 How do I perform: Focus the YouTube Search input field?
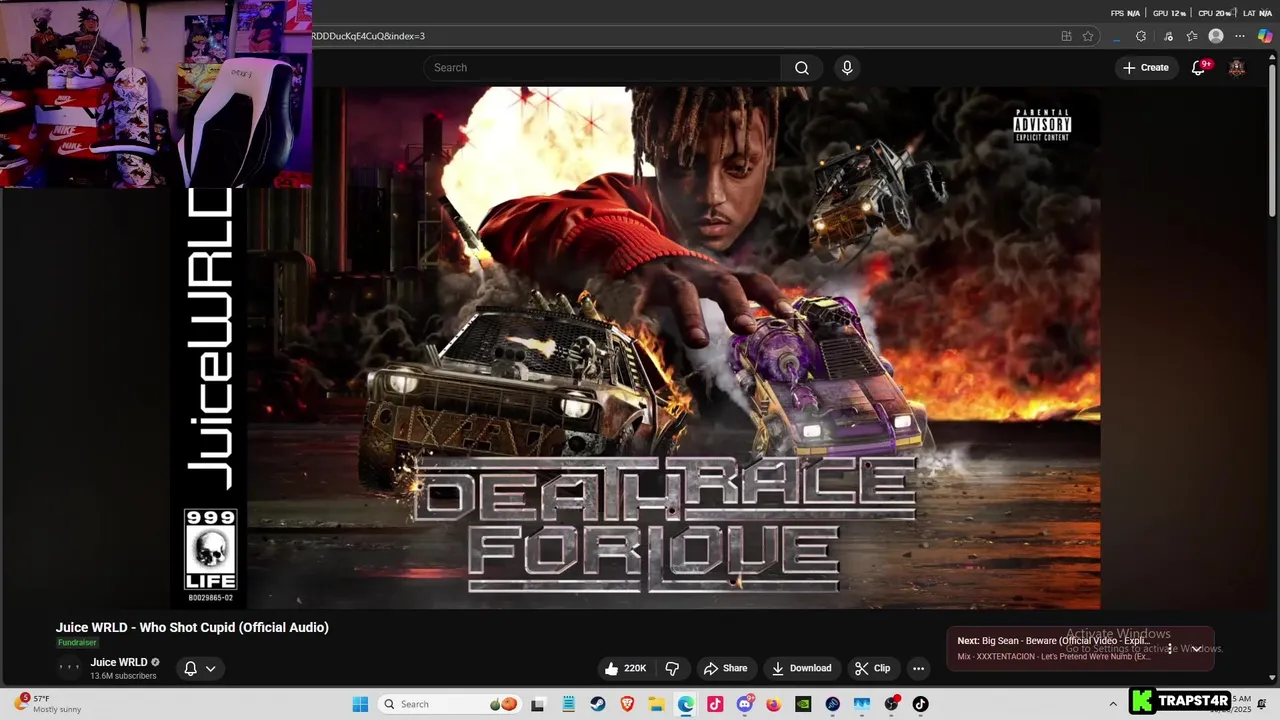(602, 68)
